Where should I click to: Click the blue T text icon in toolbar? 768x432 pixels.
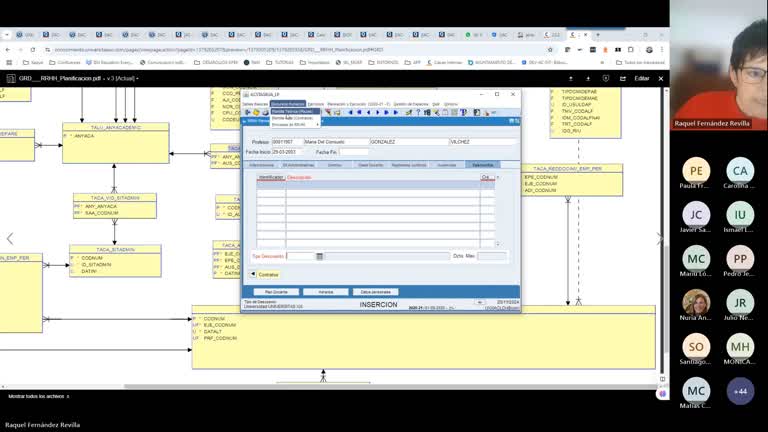(x=463, y=113)
